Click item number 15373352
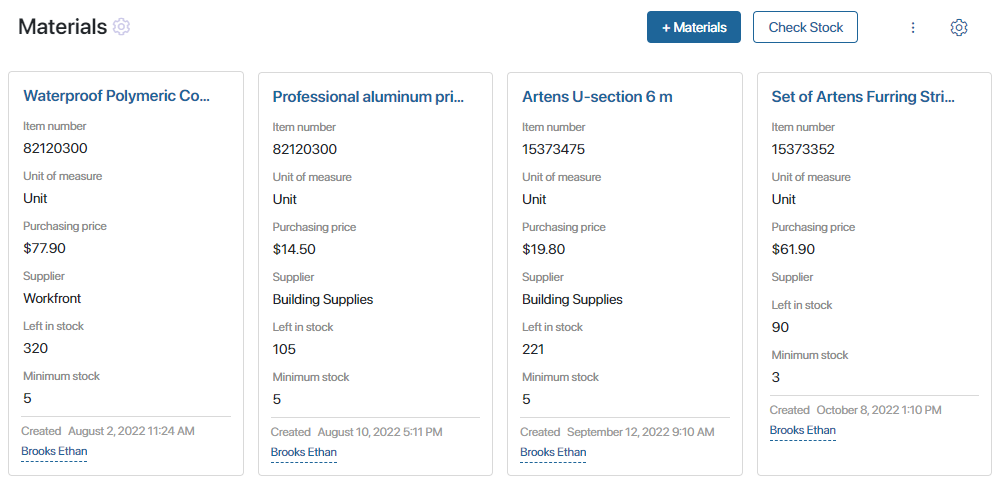Image resolution: width=999 pixels, height=483 pixels. [803, 149]
